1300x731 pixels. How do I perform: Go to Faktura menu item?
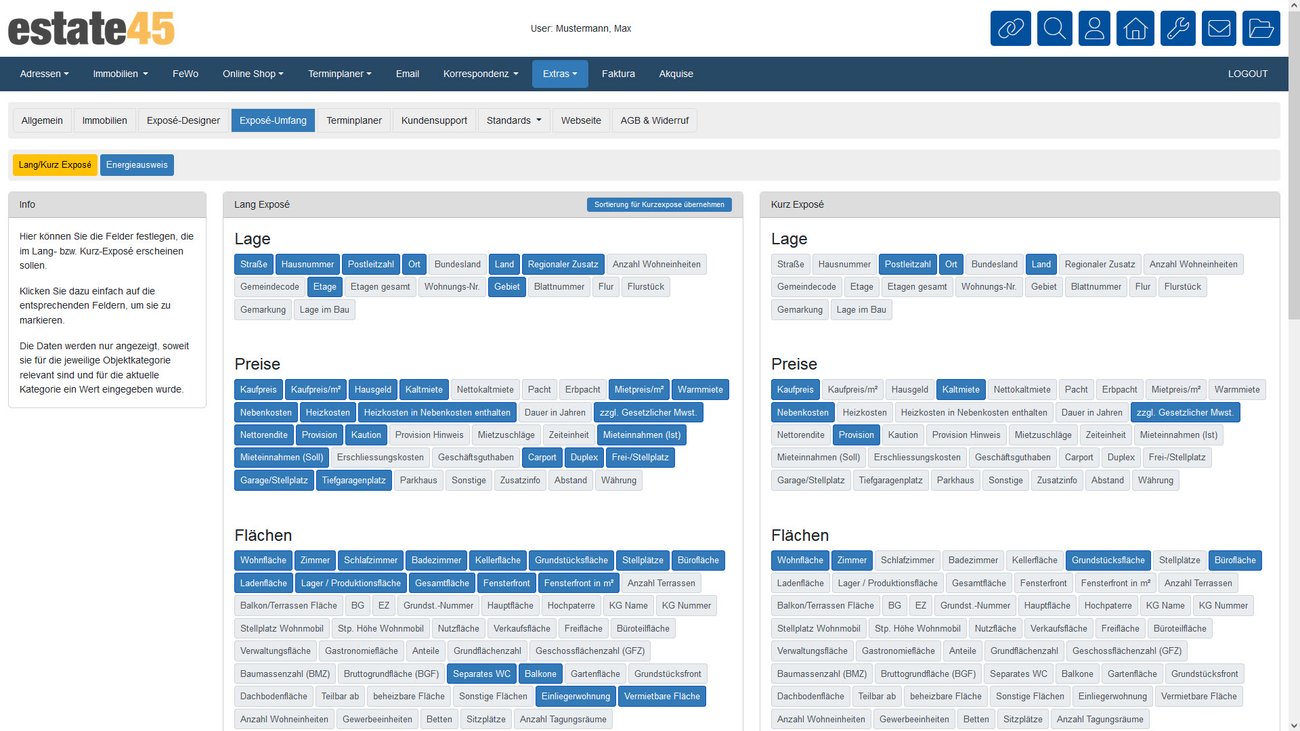pyautogui.click(x=618, y=74)
